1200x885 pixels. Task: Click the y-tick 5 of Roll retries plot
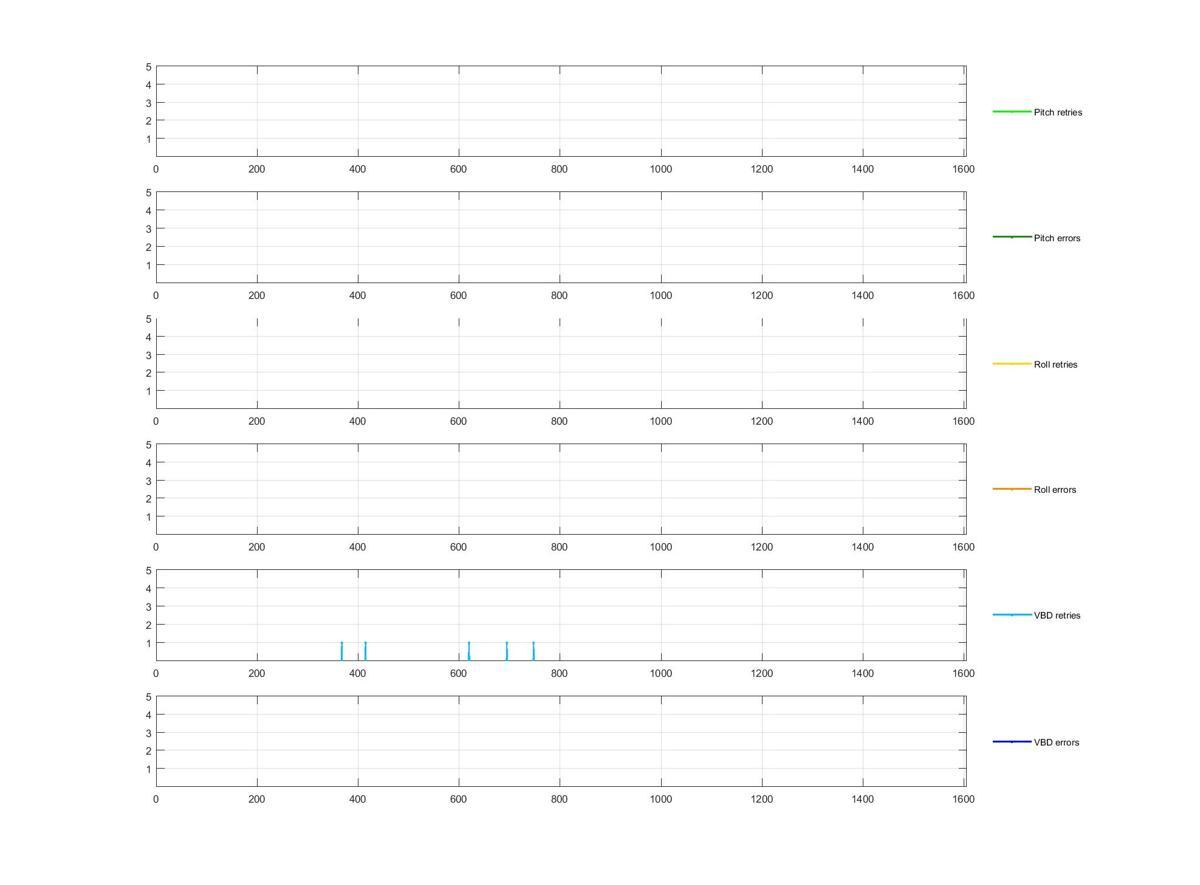[149, 319]
